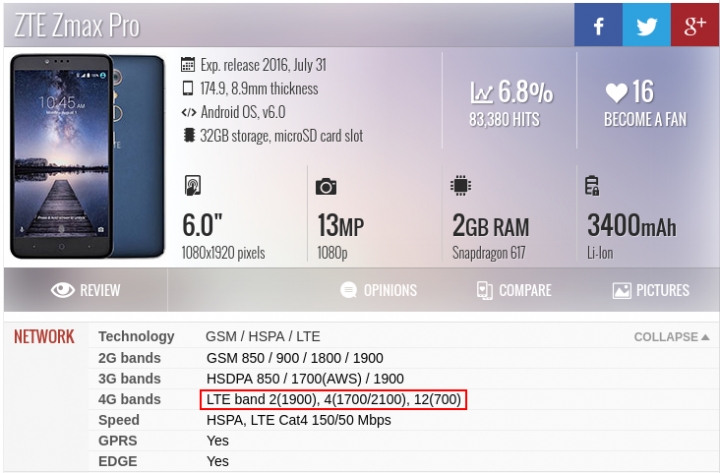Click the chipset icon above 2GB RAM
The image size is (720, 473).
461,186
